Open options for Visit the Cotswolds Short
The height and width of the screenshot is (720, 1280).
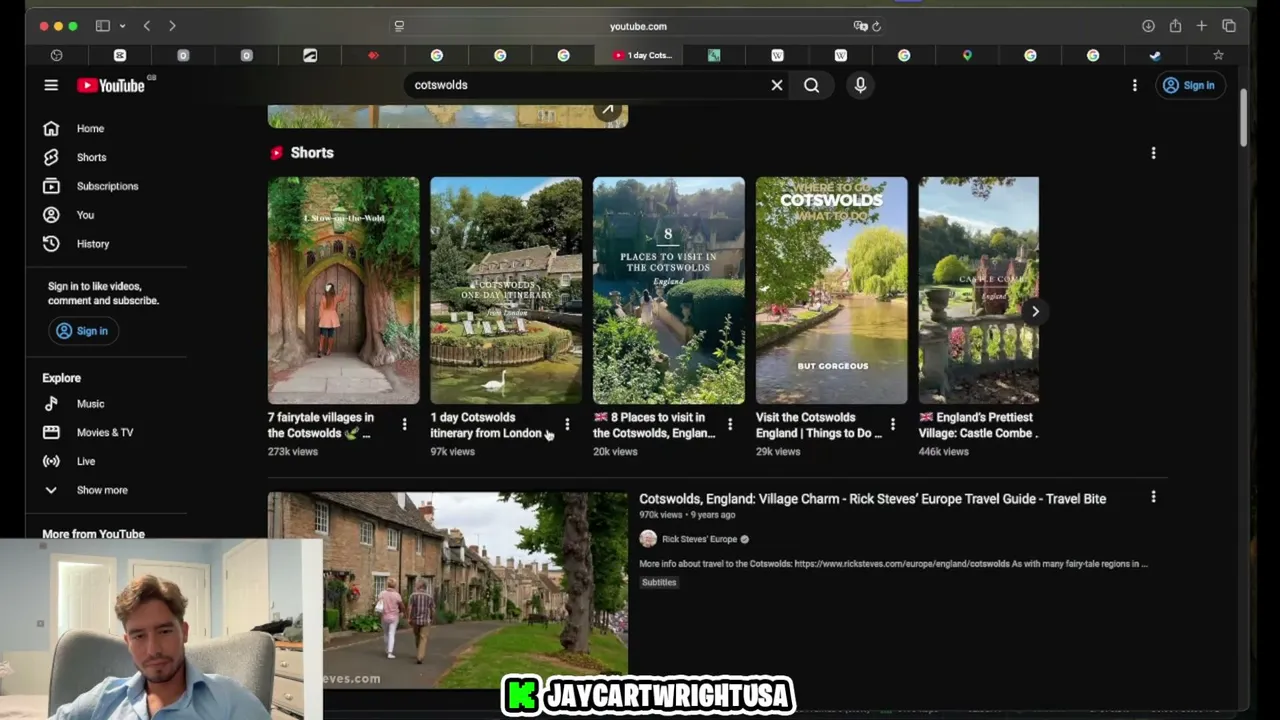[x=893, y=425]
